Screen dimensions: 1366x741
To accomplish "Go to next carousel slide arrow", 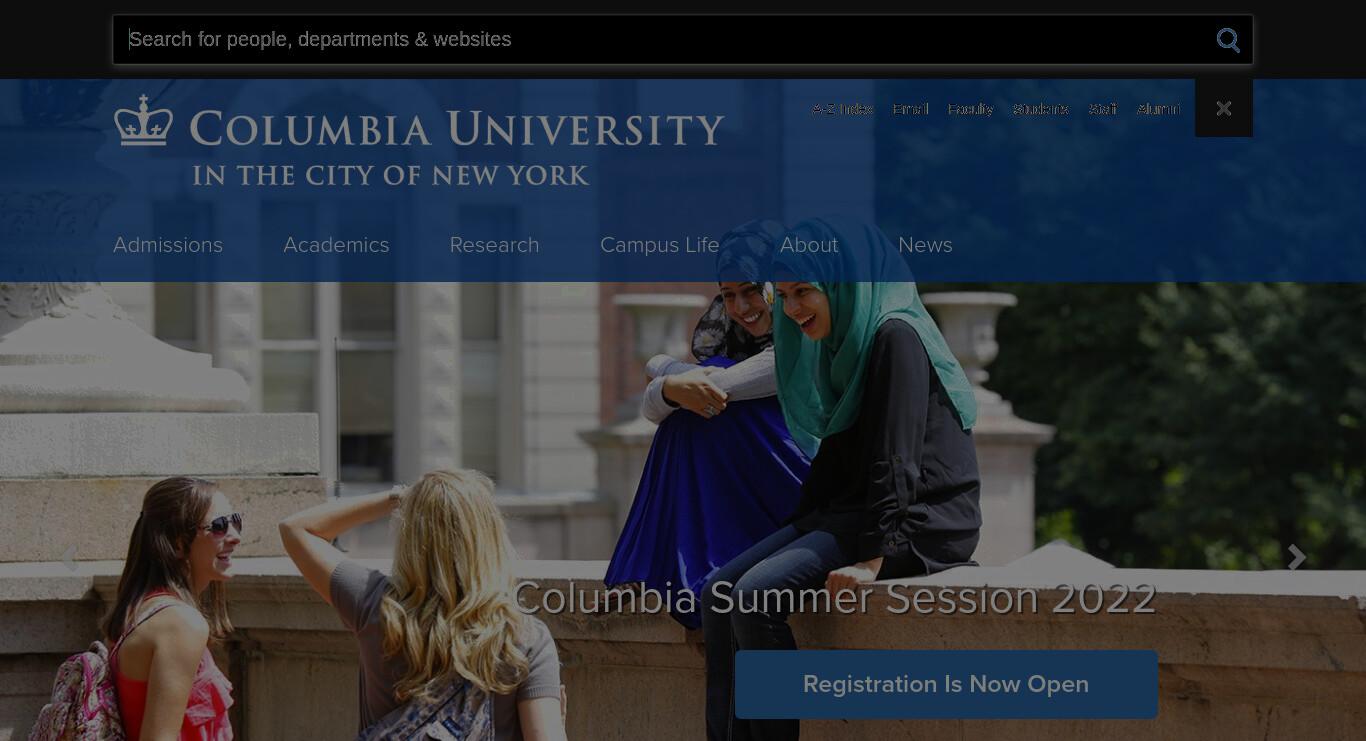I will (x=1297, y=558).
